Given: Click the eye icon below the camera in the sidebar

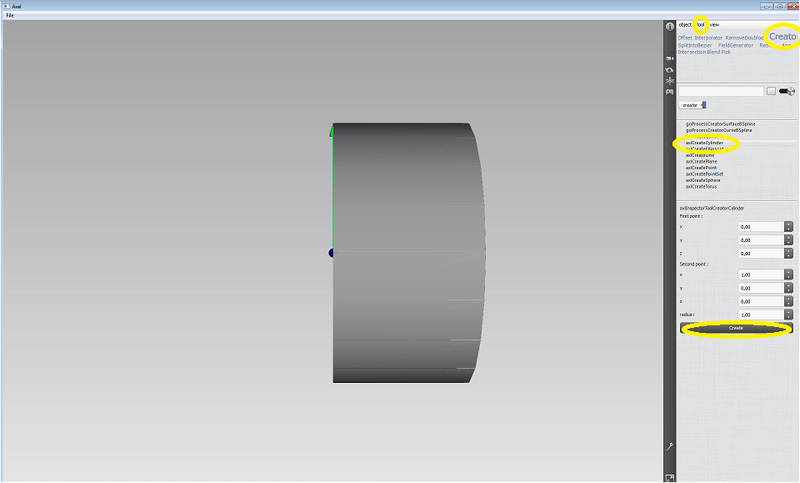Looking at the screenshot, I should (x=669, y=70).
